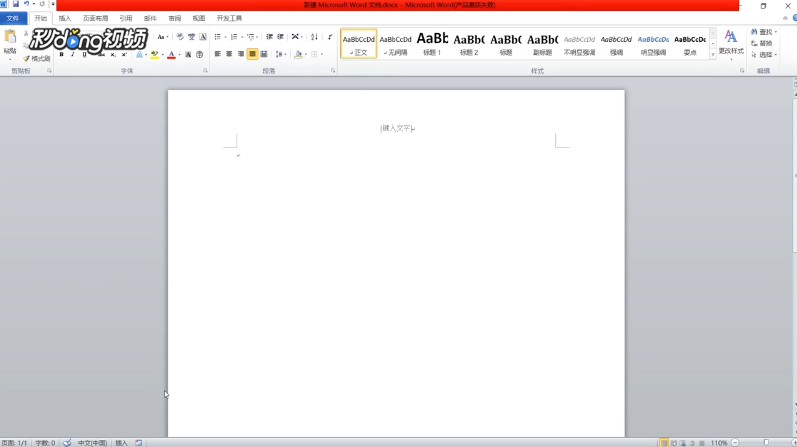Click the character shading icon
Viewport: 797px width, 447px height.
pyautogui.click(x=188, y=54)
